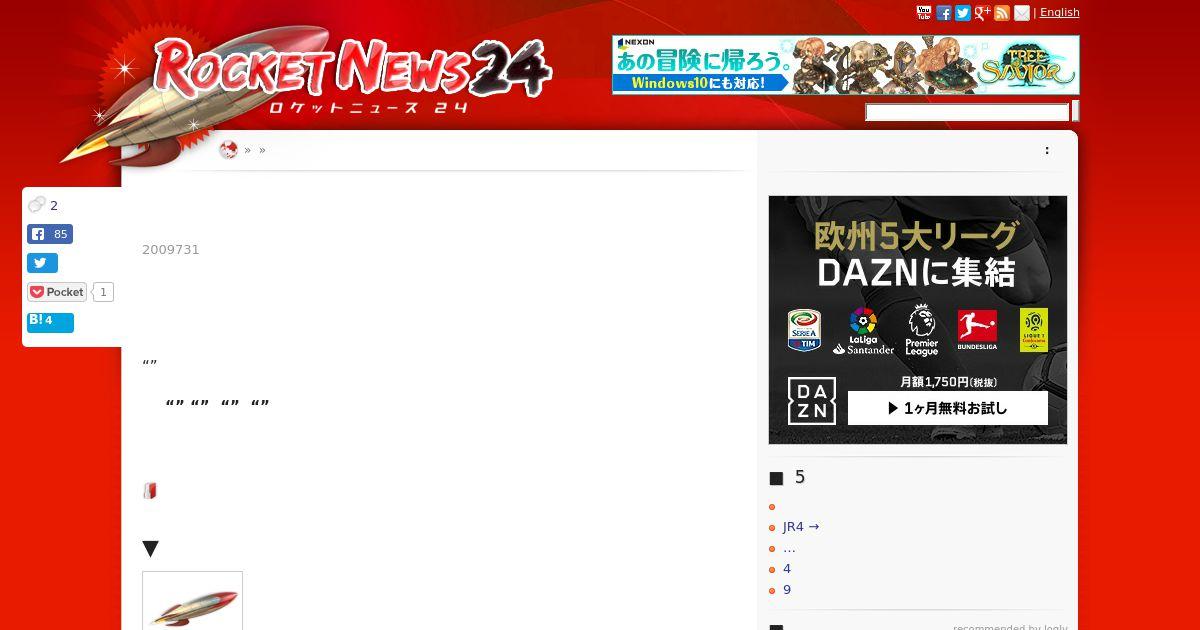This screenshot has width=1200, height=630.
Task: Open the comments bubble icon showing 2
Action: pos(37,205)
